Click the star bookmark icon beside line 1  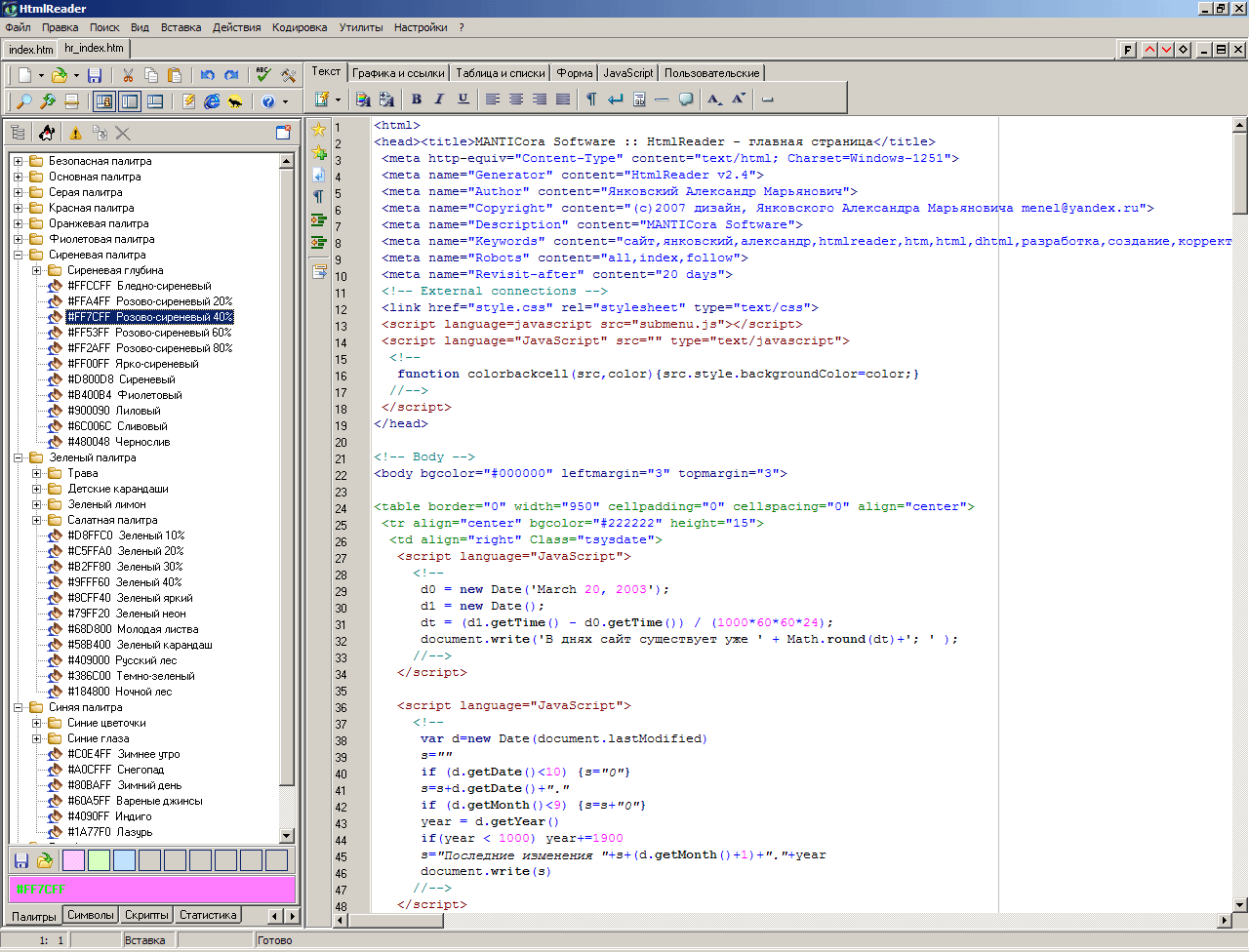[318, 129]
